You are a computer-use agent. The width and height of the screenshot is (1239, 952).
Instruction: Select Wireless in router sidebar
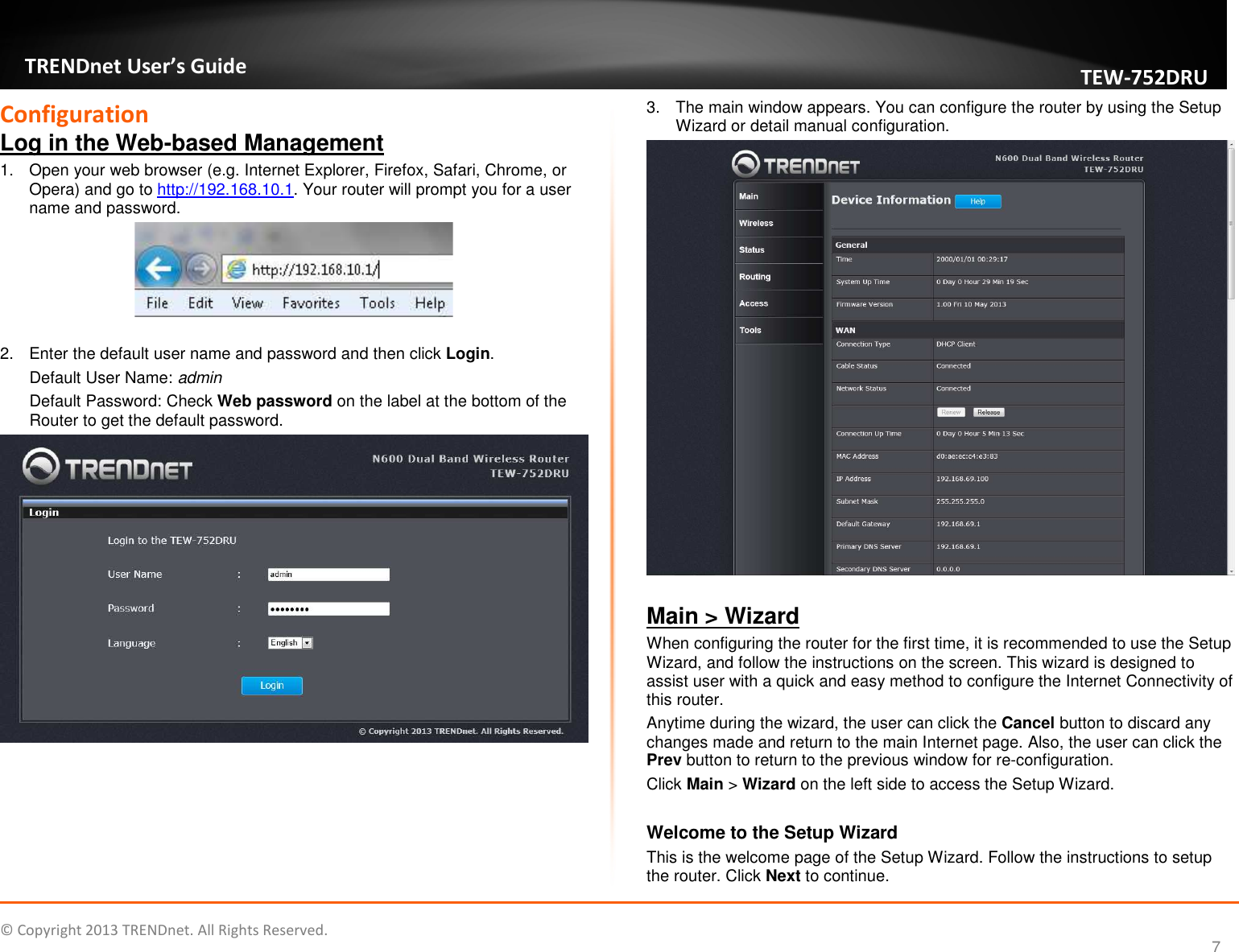point(779,224)
